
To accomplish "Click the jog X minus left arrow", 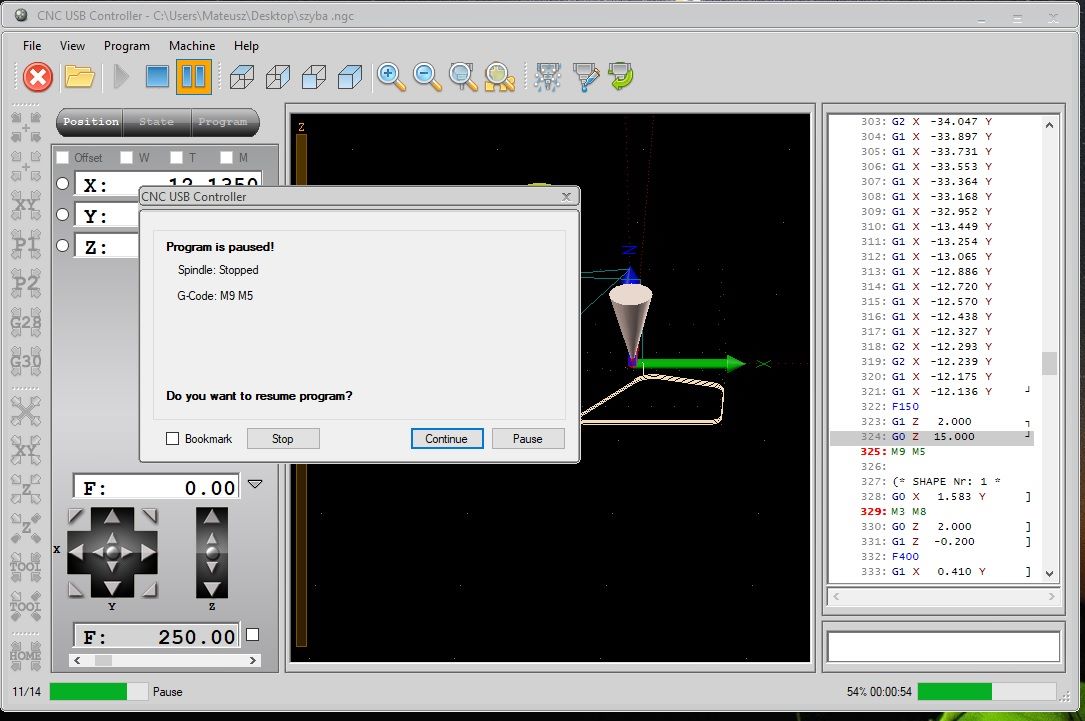I will coord(77,551).
